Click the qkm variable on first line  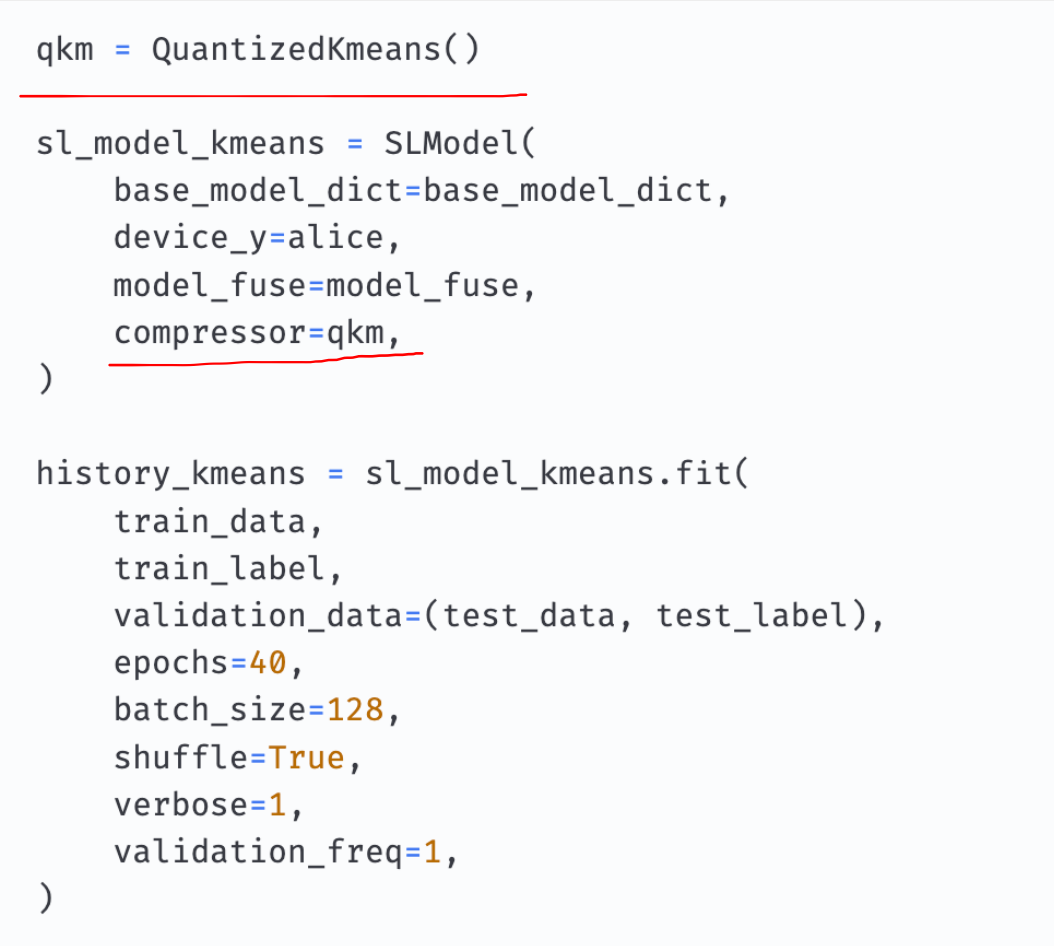point(65,50)
